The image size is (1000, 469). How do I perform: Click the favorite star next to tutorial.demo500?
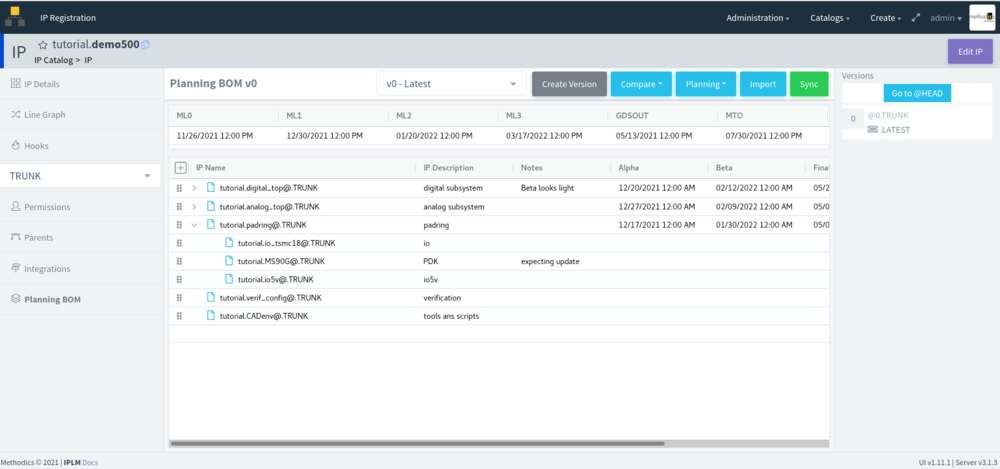click(43, 45)
